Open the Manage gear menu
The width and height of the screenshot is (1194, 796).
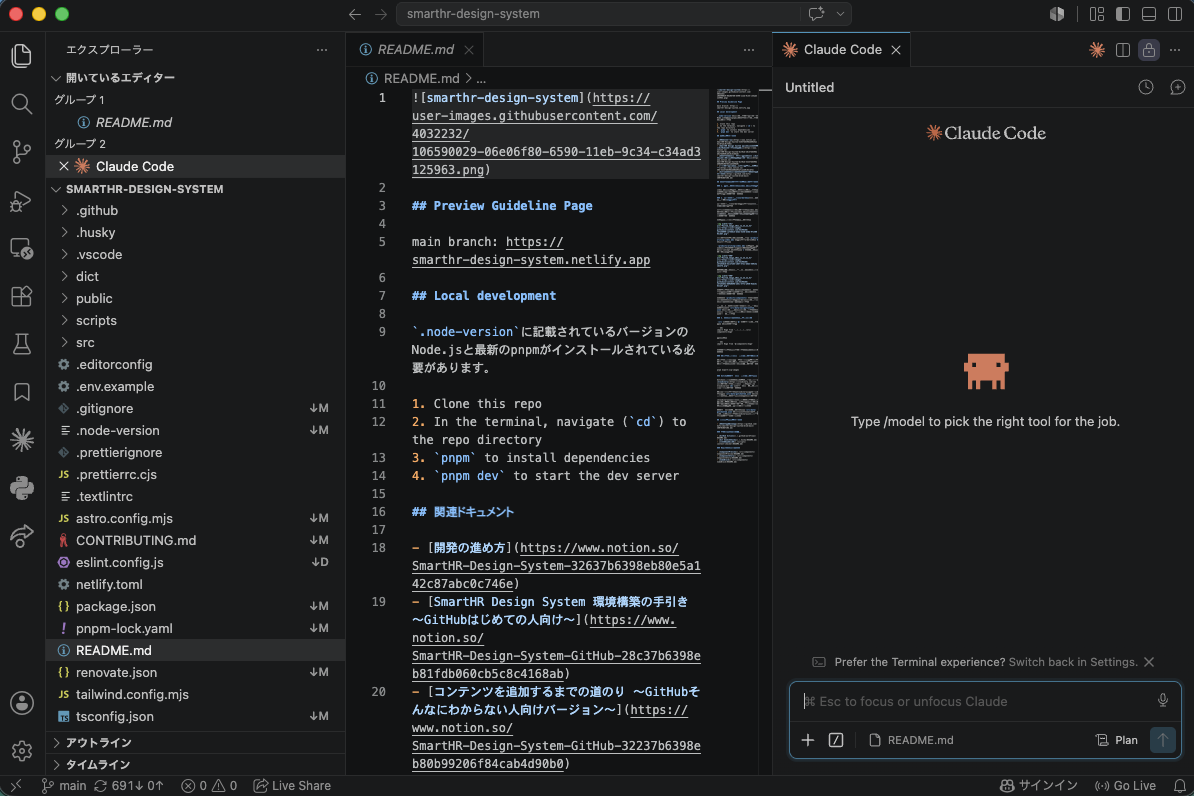coord(21,751)
